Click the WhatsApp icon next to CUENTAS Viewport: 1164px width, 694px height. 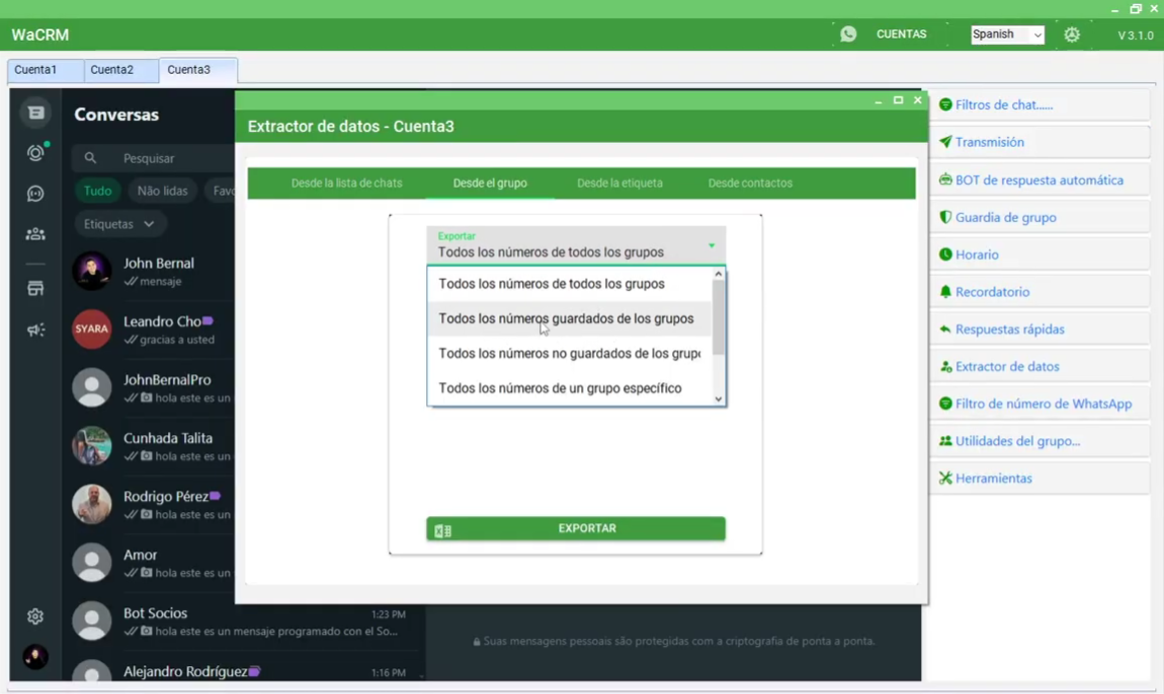point(848,33)
